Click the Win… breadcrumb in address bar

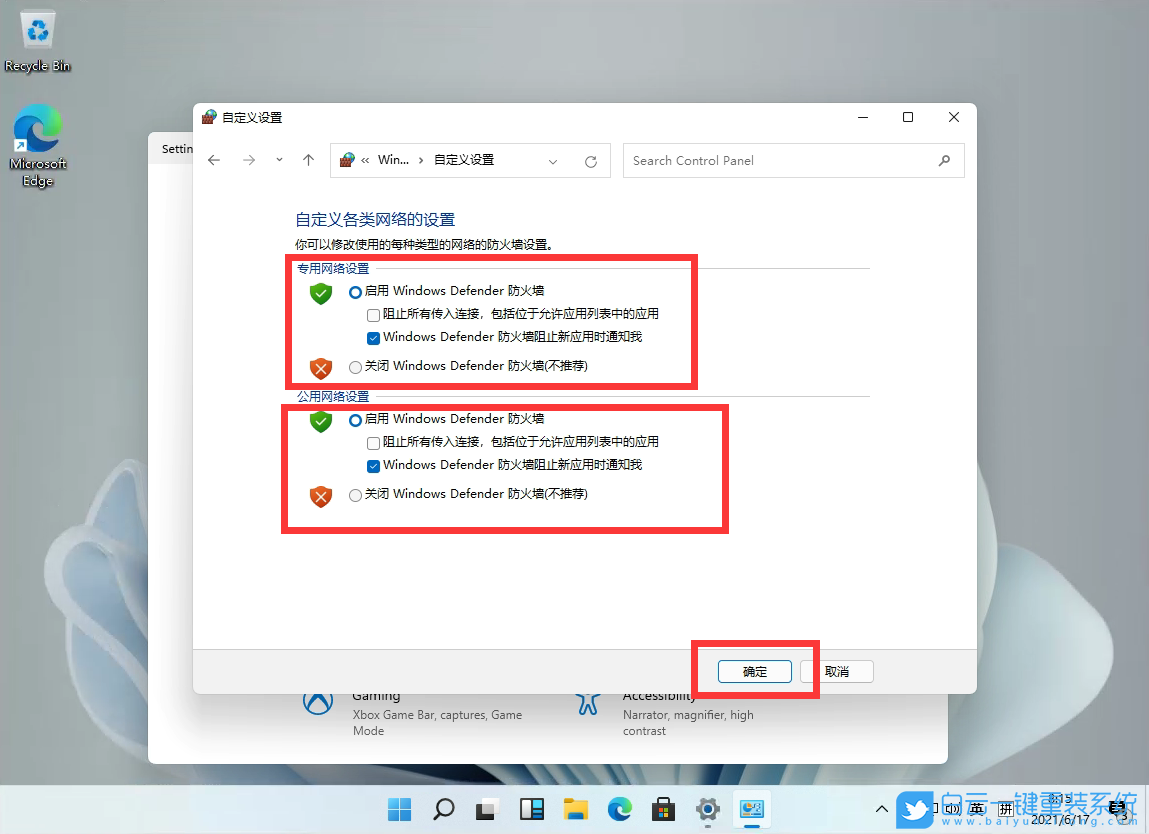[x=394, y=160]
